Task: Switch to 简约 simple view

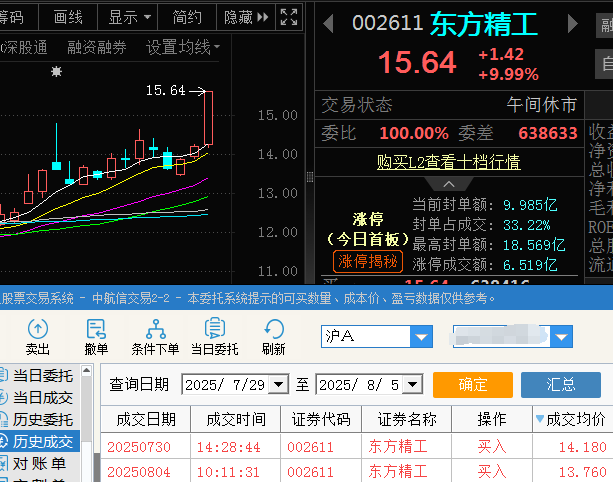Action: (x=187, y=17)
